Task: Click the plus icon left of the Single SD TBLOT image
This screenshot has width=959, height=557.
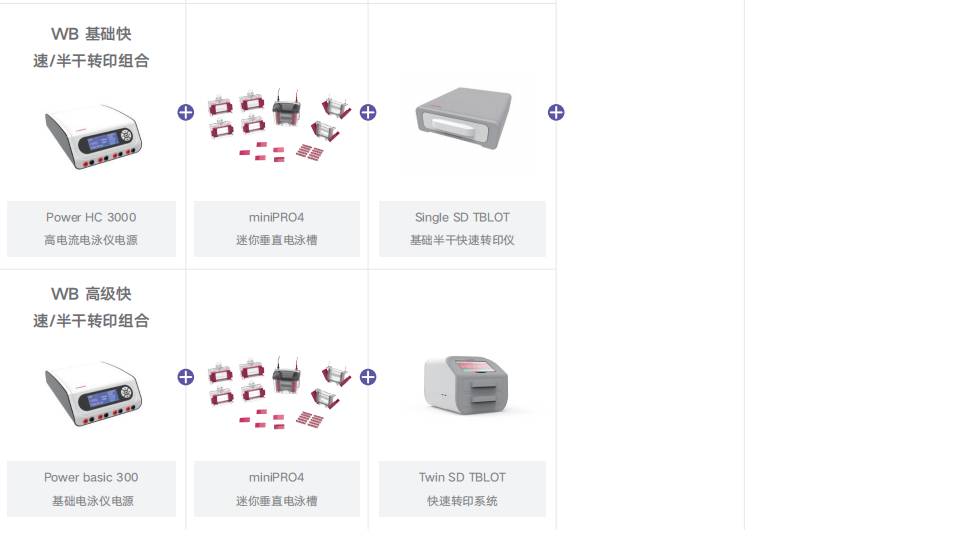Action: 368,112
